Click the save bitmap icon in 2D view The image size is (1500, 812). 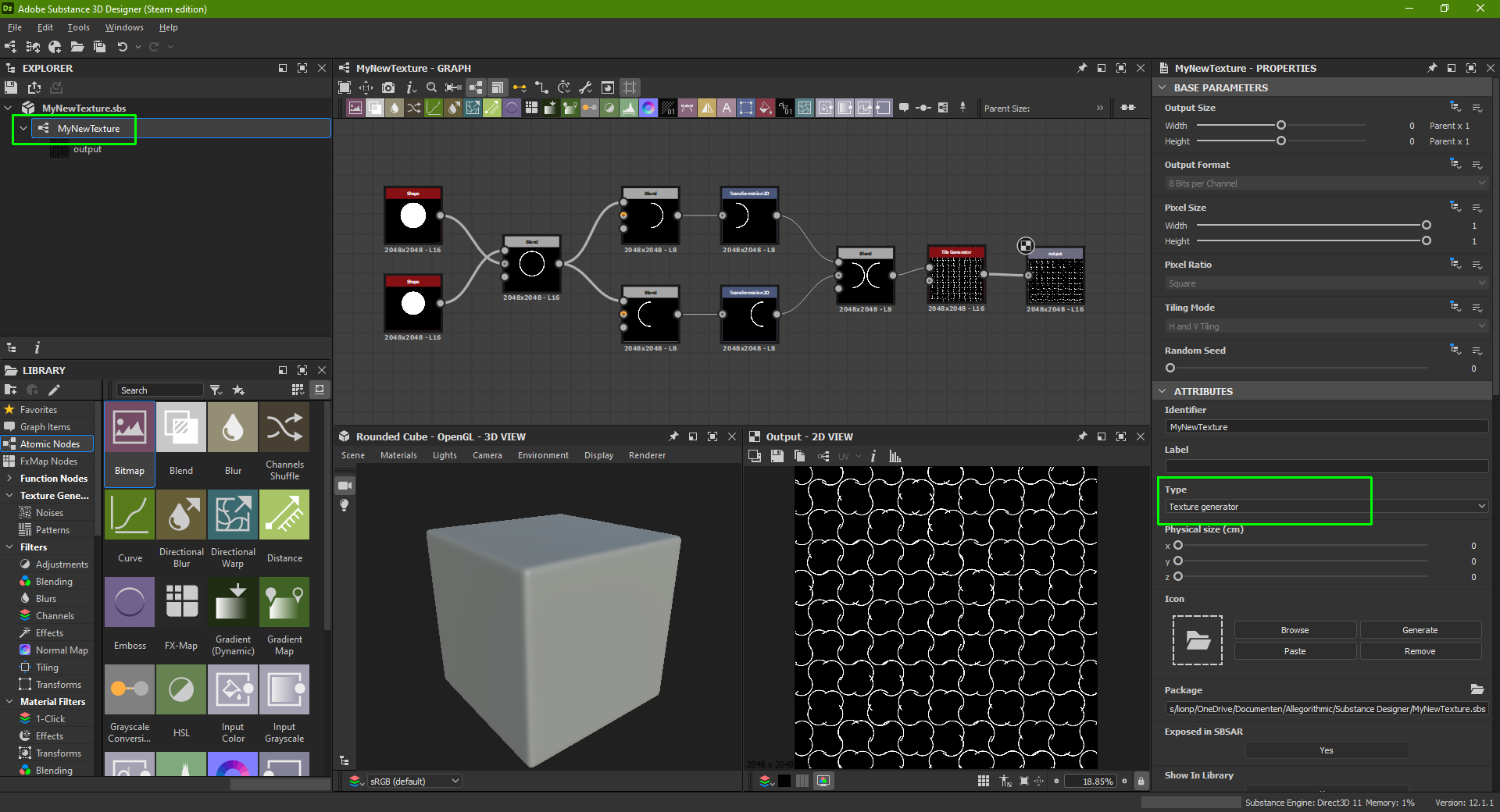click(x=777, y=456)
